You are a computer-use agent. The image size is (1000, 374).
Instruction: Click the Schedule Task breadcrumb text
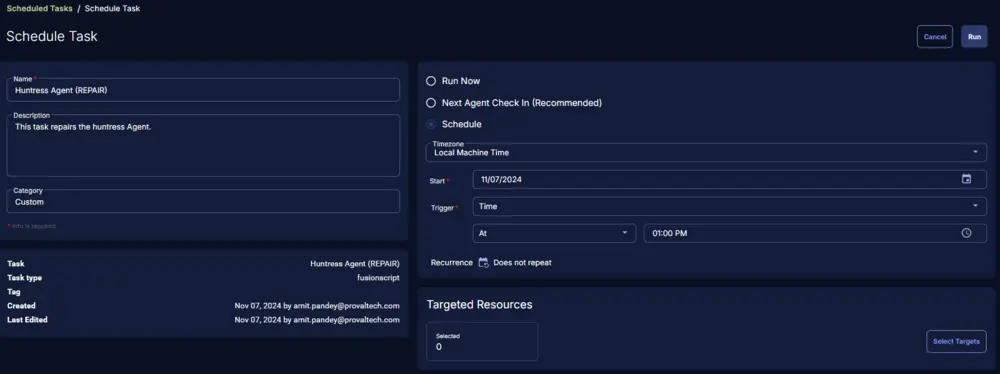(112, 8)
